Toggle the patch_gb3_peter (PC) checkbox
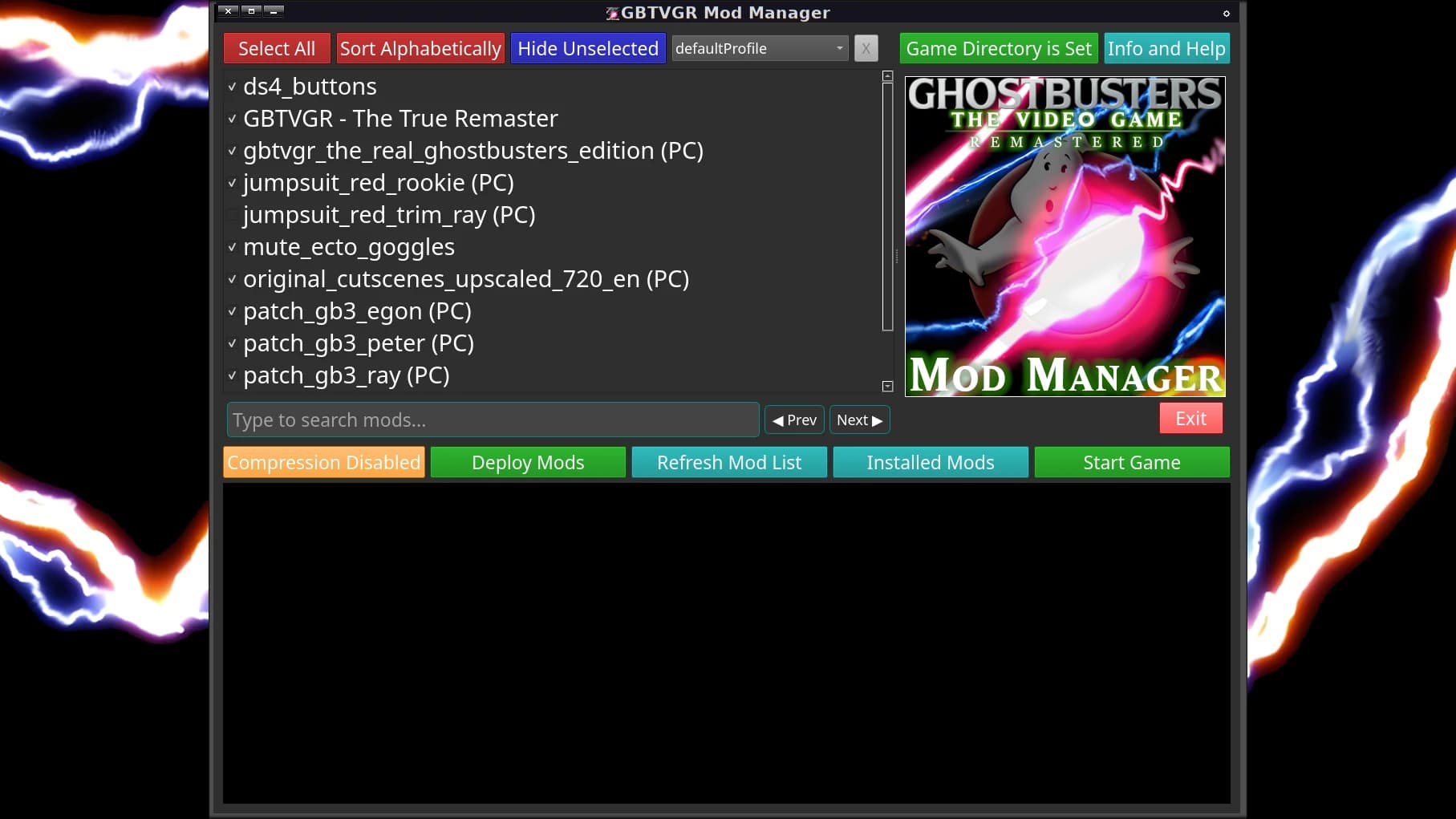Viewport: 1456px width, 819px height. tap(232, 343)
